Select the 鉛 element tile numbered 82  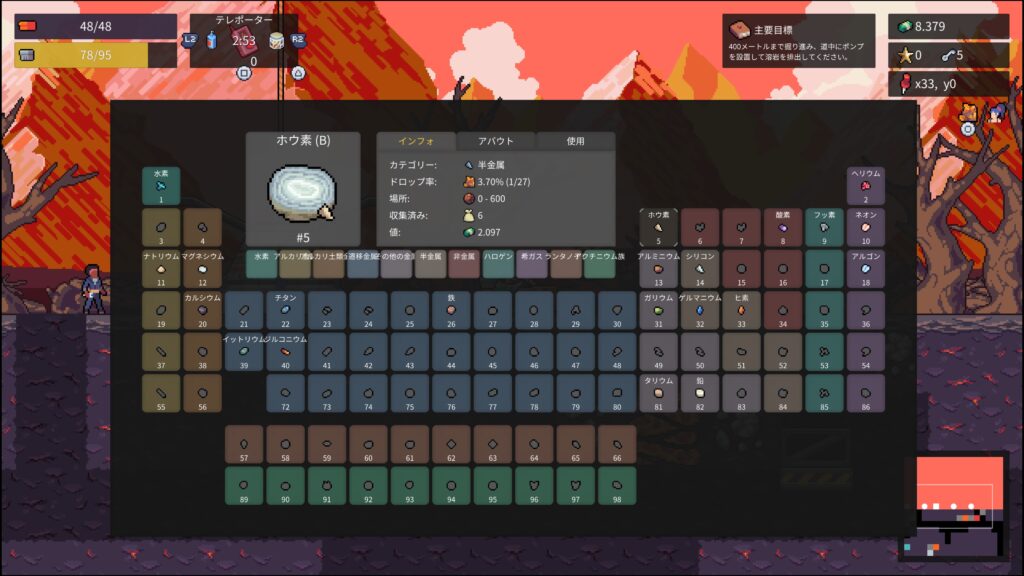click(x=700, y=394)
